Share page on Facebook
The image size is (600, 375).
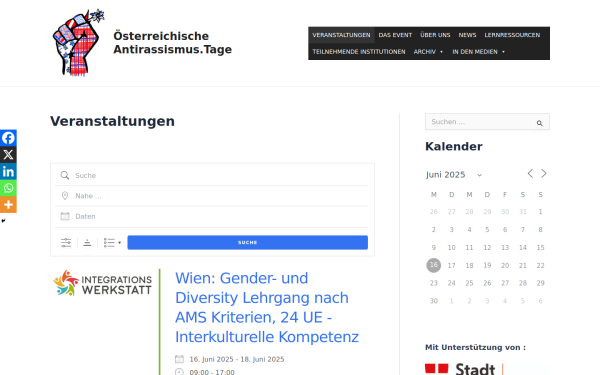[8, 138]
